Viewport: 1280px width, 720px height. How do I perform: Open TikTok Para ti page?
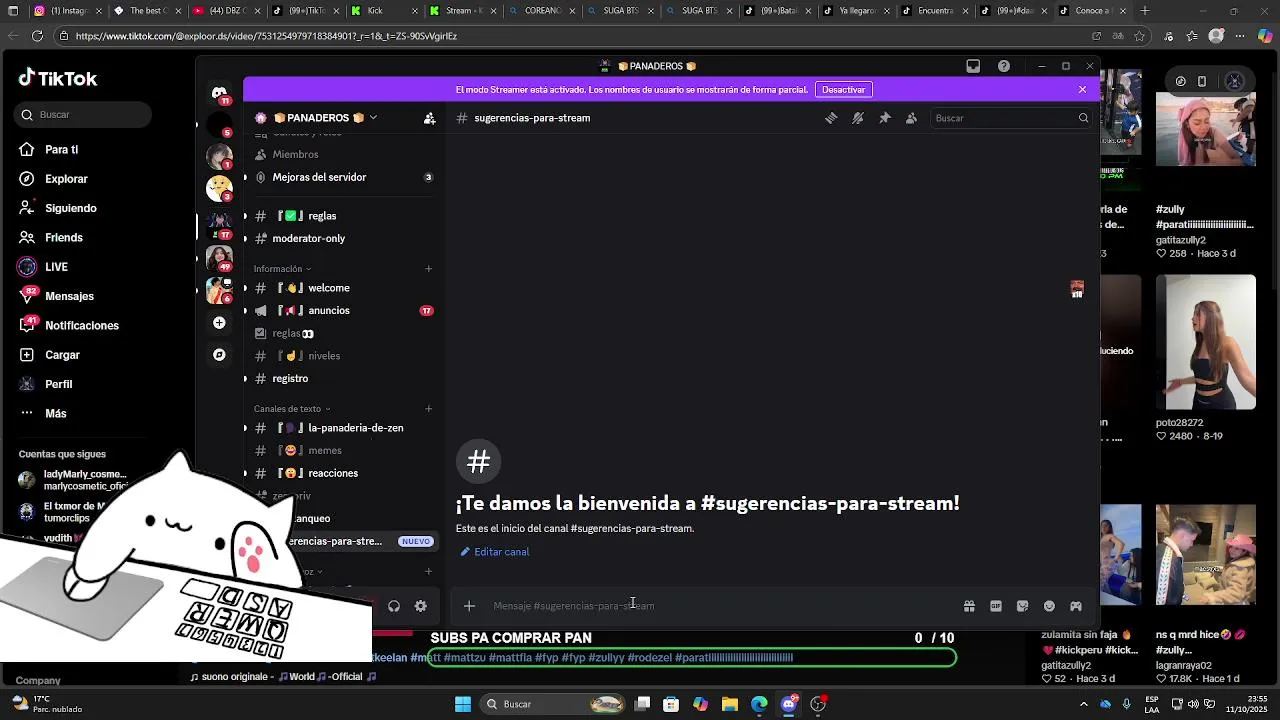(x=48, y=150)
